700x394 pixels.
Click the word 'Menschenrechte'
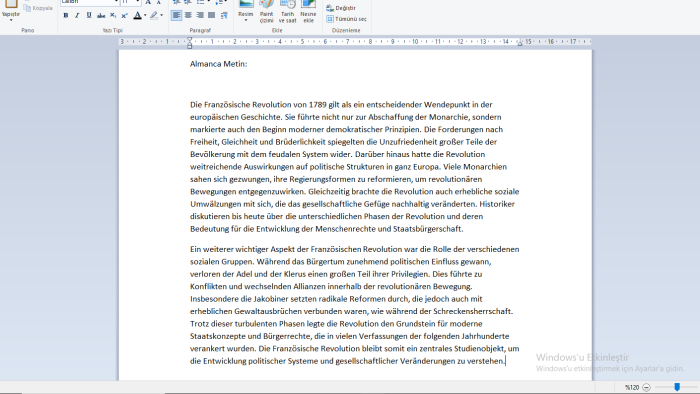[x=346, y=229]
